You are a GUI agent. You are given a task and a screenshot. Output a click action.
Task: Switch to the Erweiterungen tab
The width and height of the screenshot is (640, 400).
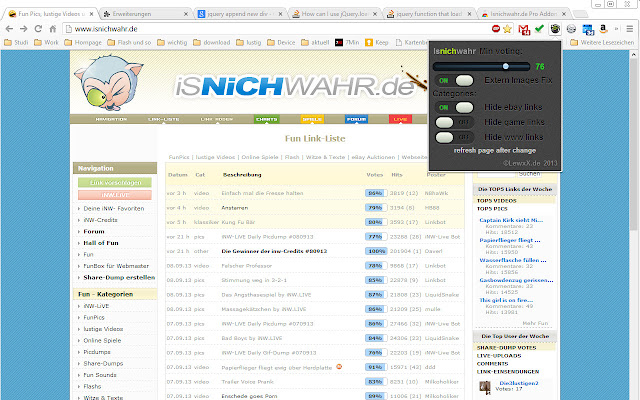pos(145,14)
